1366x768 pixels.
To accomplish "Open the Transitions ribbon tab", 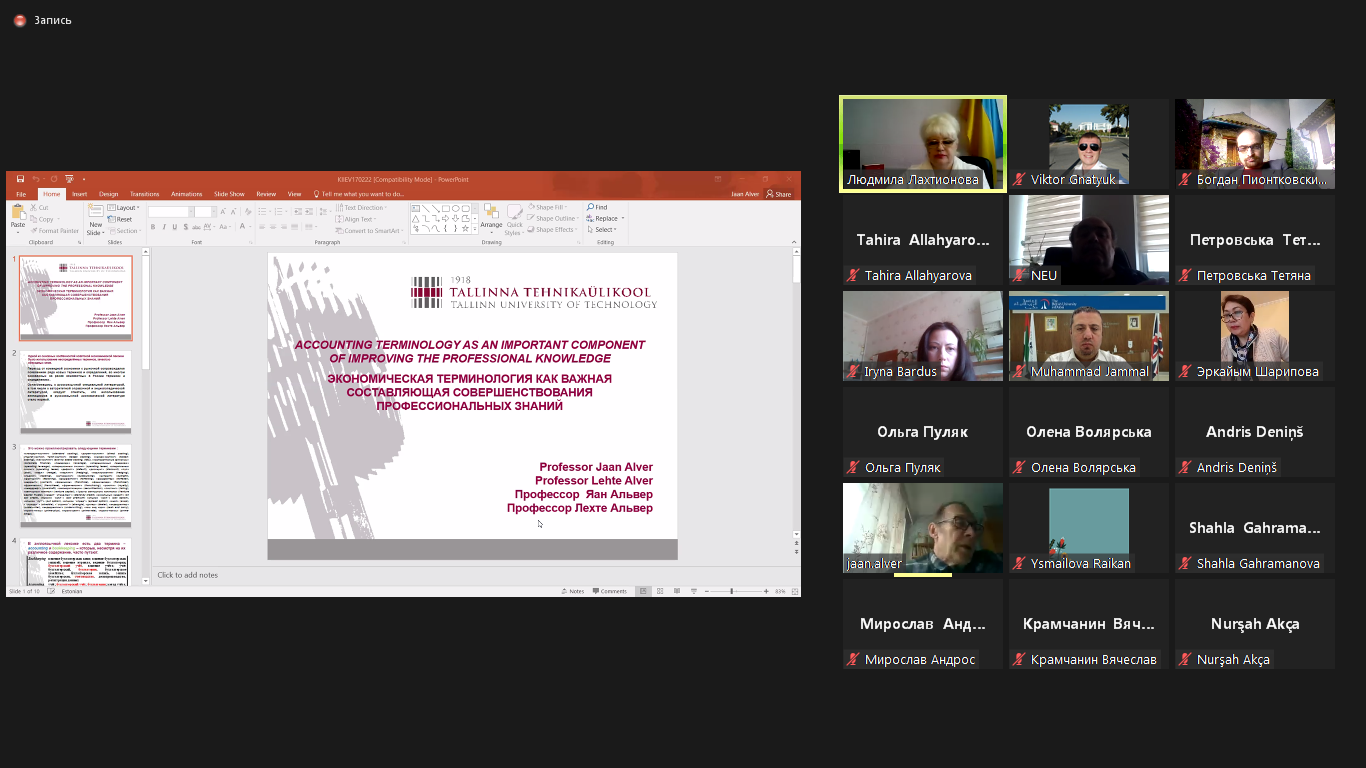I will point(144,194).
